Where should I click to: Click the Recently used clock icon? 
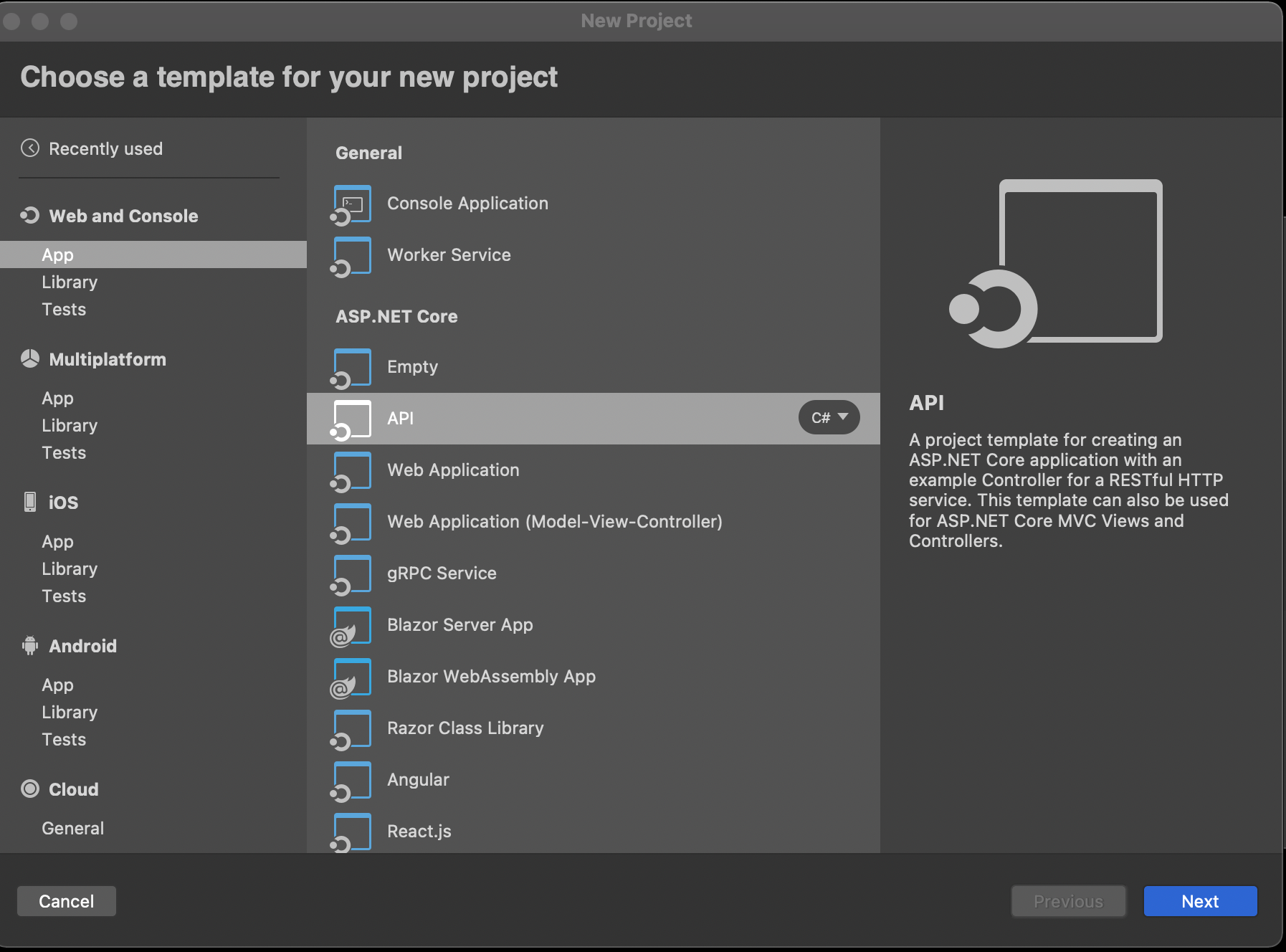click(30, 148)
